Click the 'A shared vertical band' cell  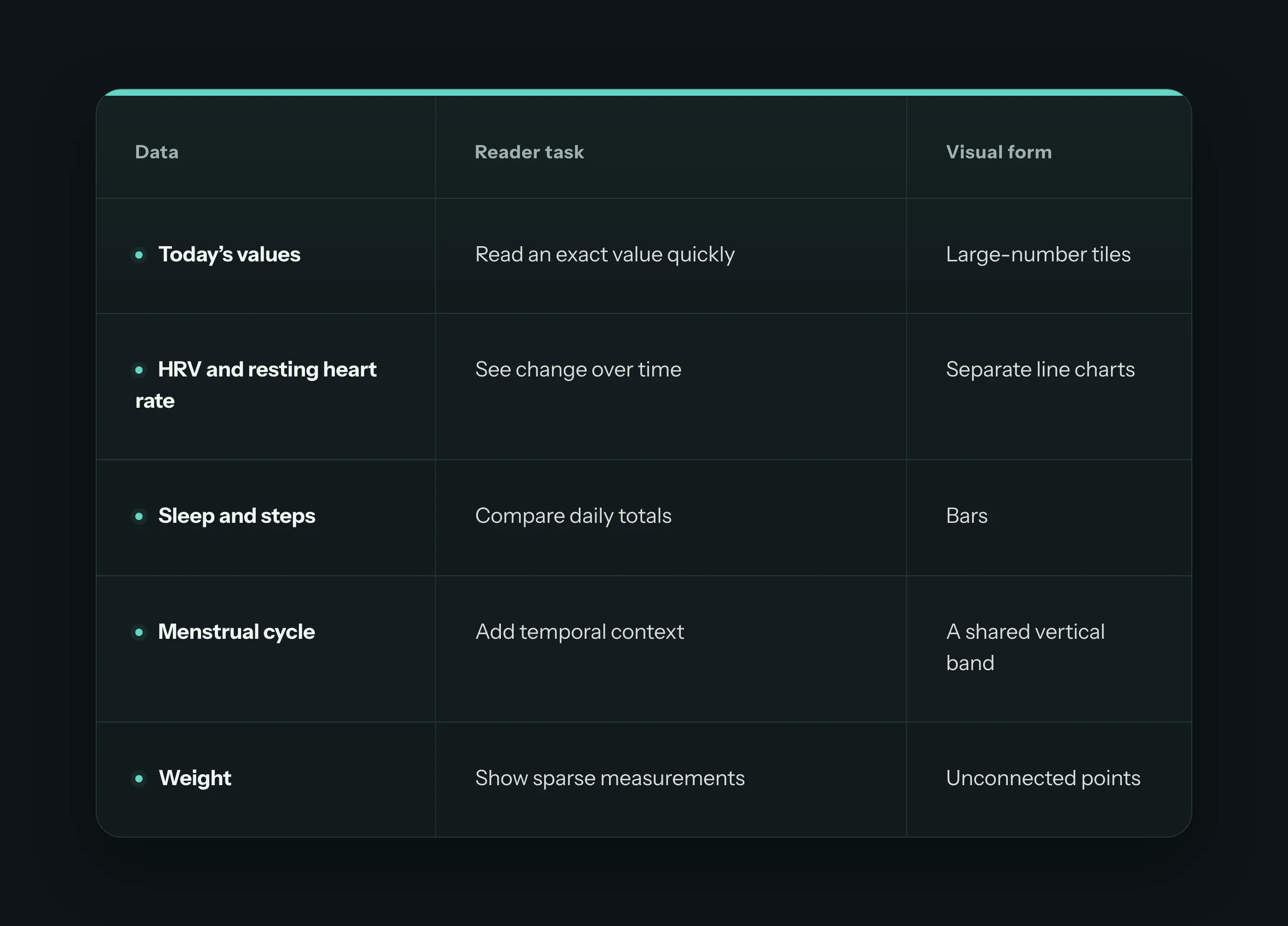tap(1049, 649)
